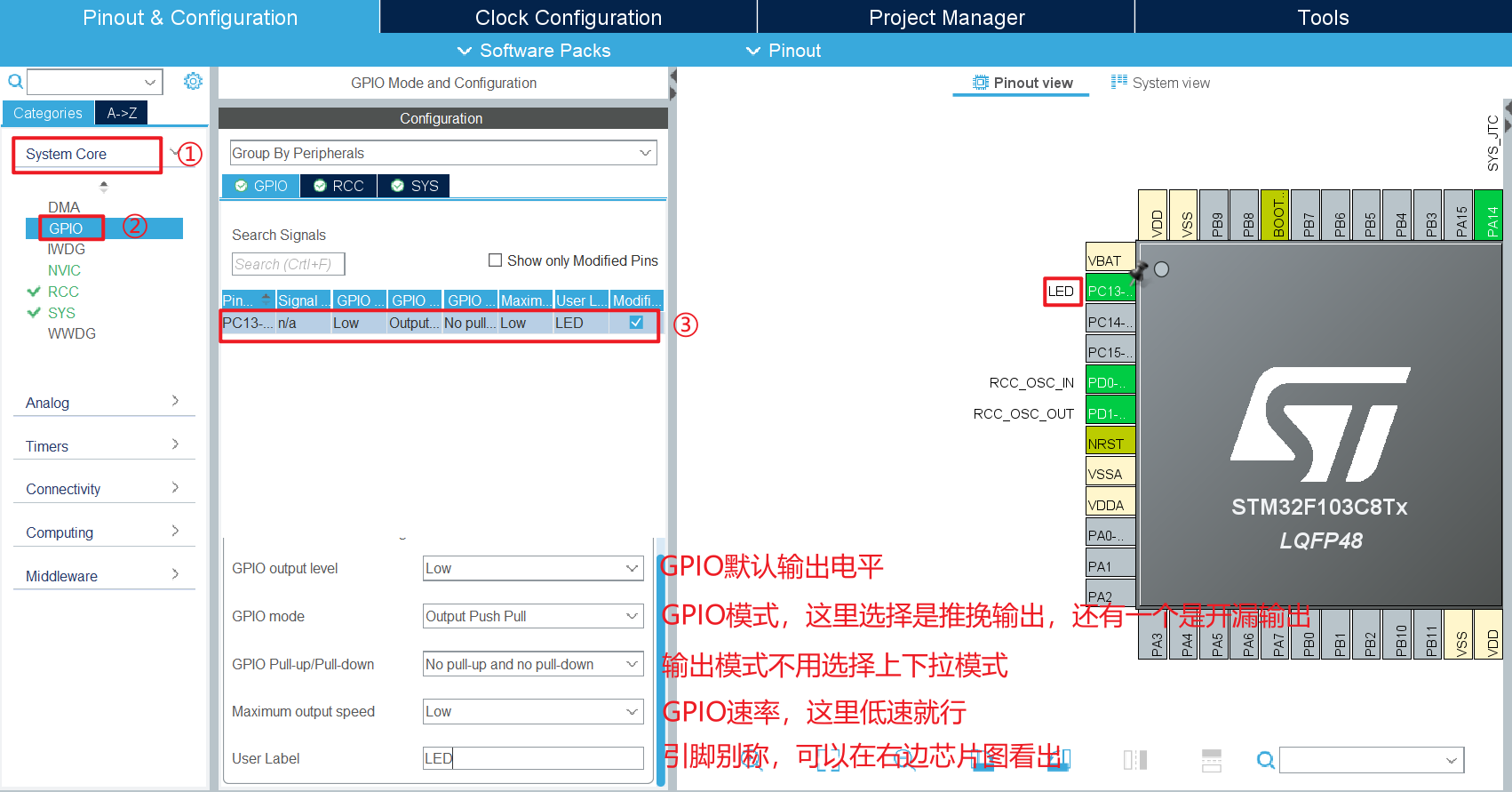The image size is (1512, 792).
Task: Switch to System view
Action: click(x=1161, y=83)
